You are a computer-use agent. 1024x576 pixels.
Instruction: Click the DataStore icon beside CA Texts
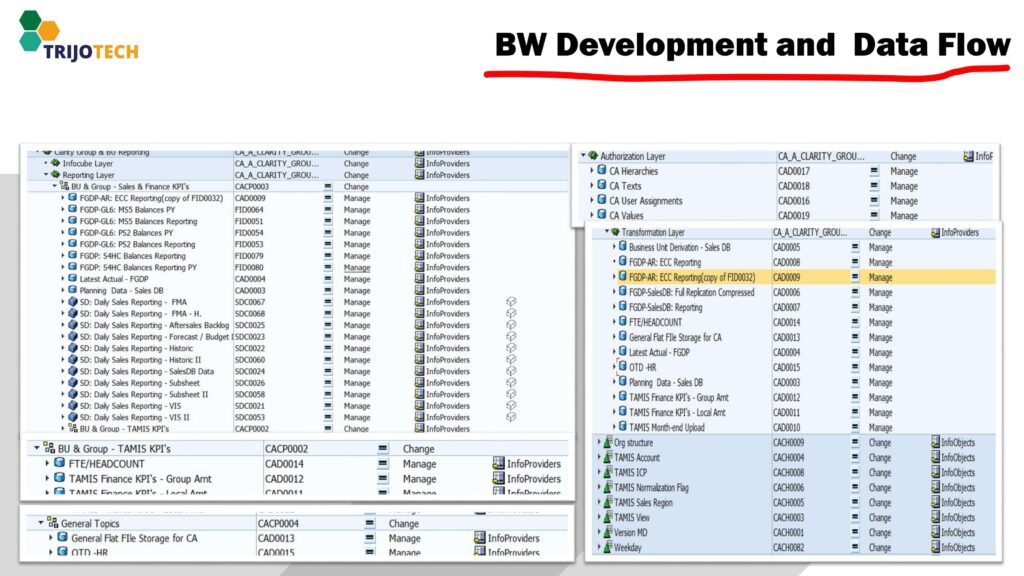[602, 186]
